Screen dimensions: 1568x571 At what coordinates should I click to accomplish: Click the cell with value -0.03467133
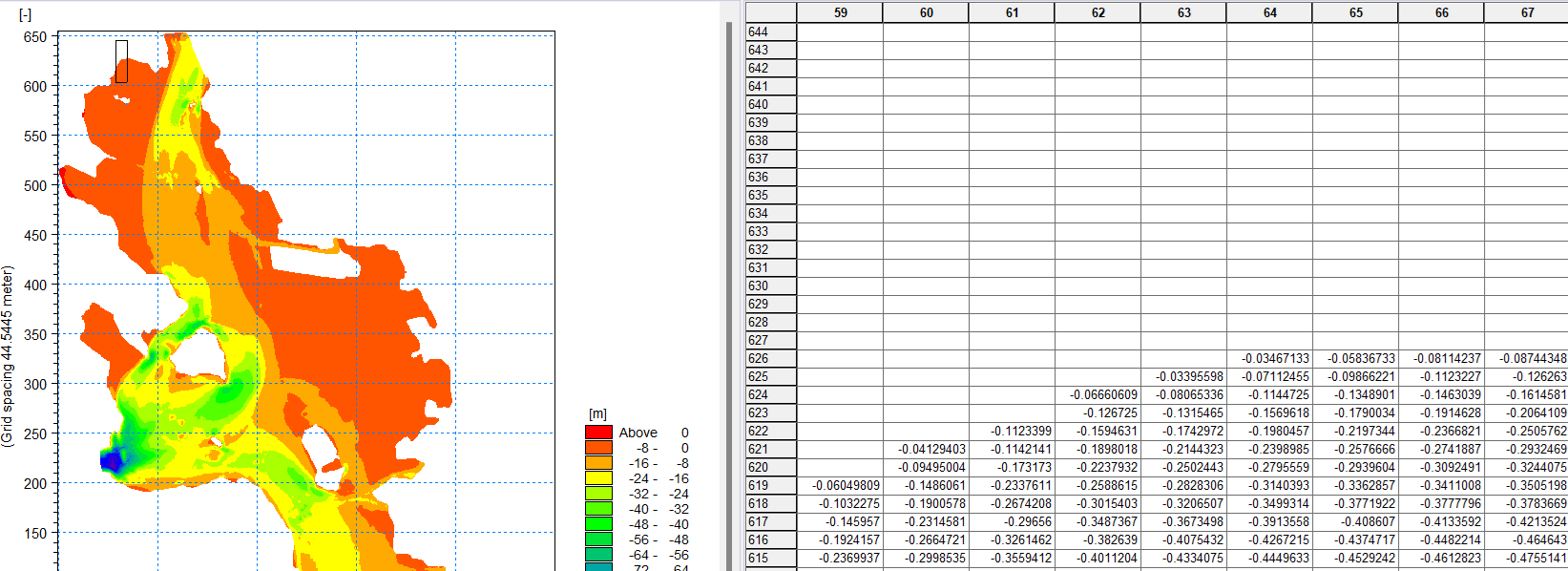tap(1269, 358)
